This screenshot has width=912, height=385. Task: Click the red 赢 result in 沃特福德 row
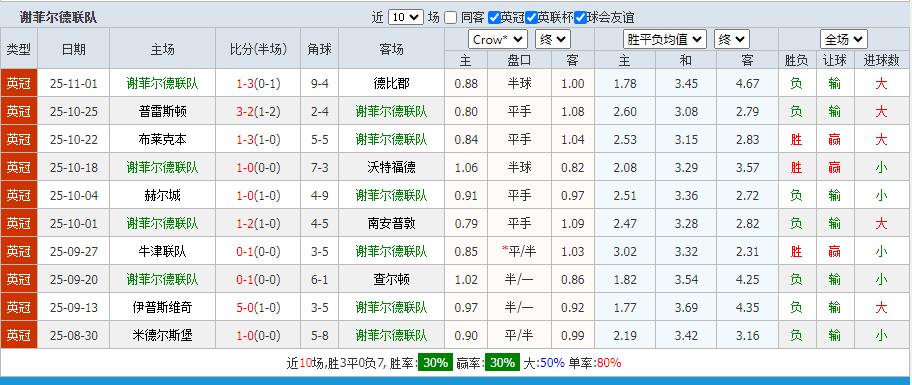point(835,167)
